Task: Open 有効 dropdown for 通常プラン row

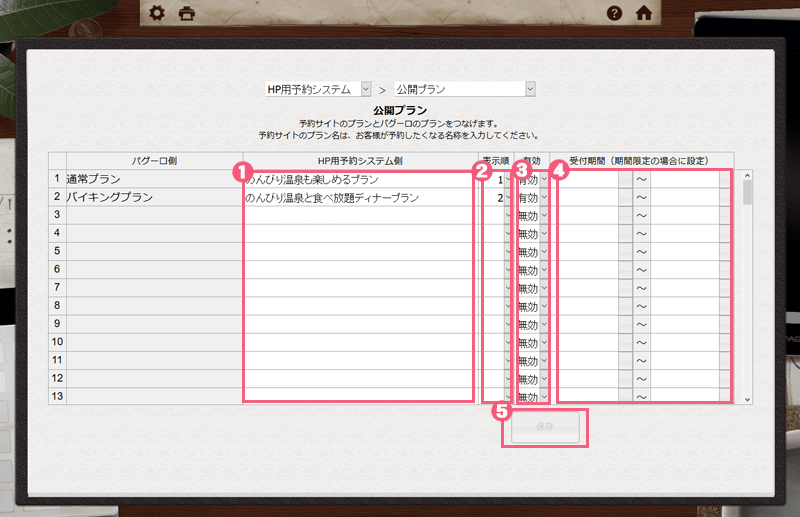Action: click(x=544, y=180)
